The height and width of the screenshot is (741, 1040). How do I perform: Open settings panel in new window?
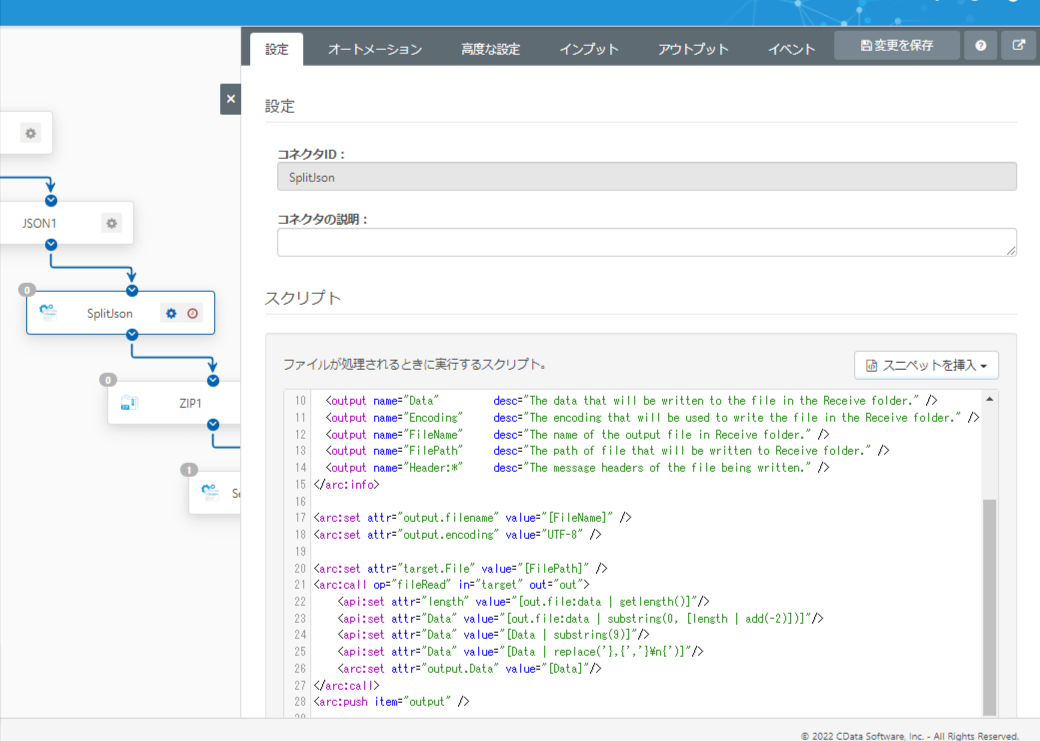click(x=1019, y=46)
